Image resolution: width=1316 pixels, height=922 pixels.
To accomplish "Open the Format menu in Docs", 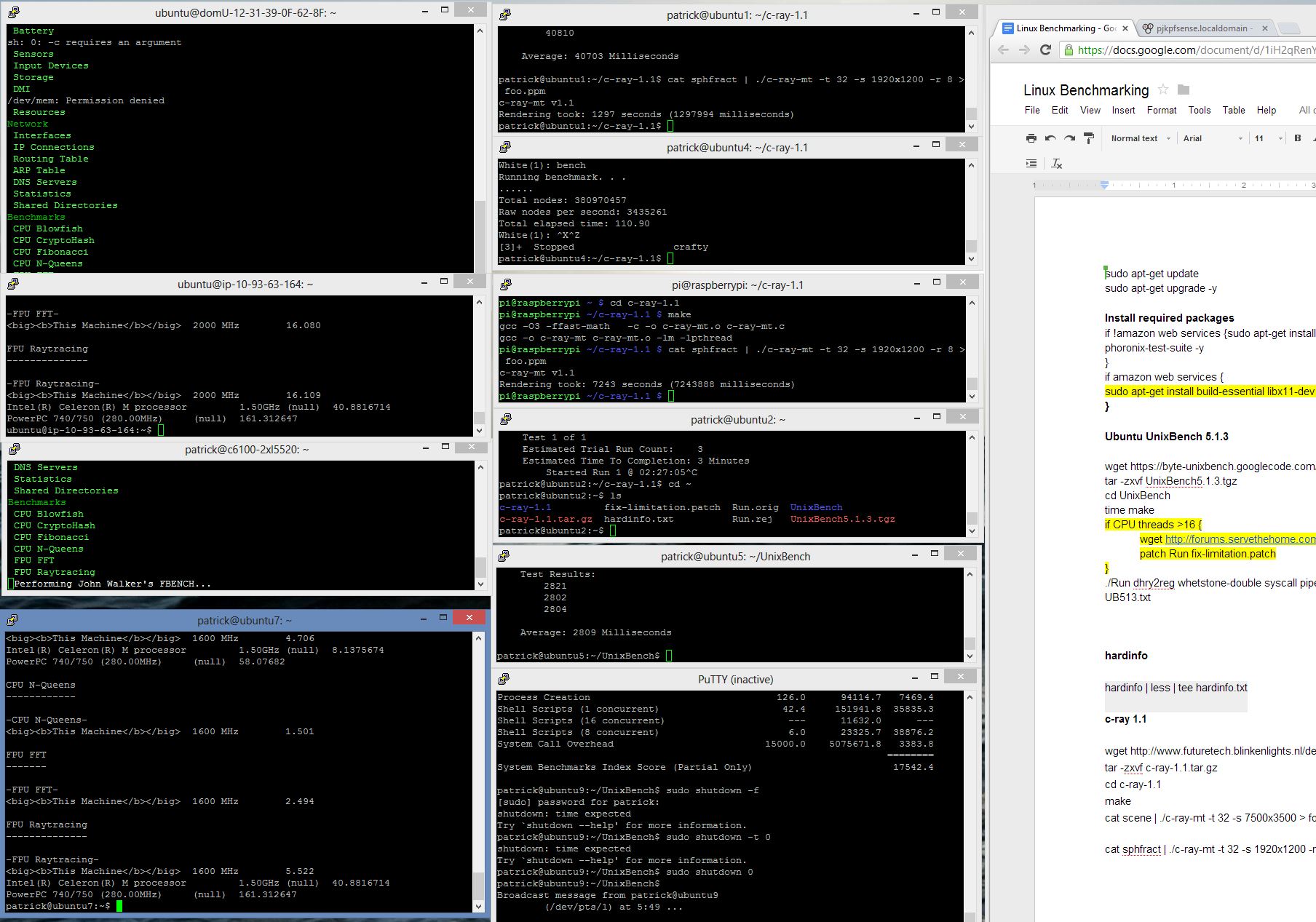I will (1161, 110).
